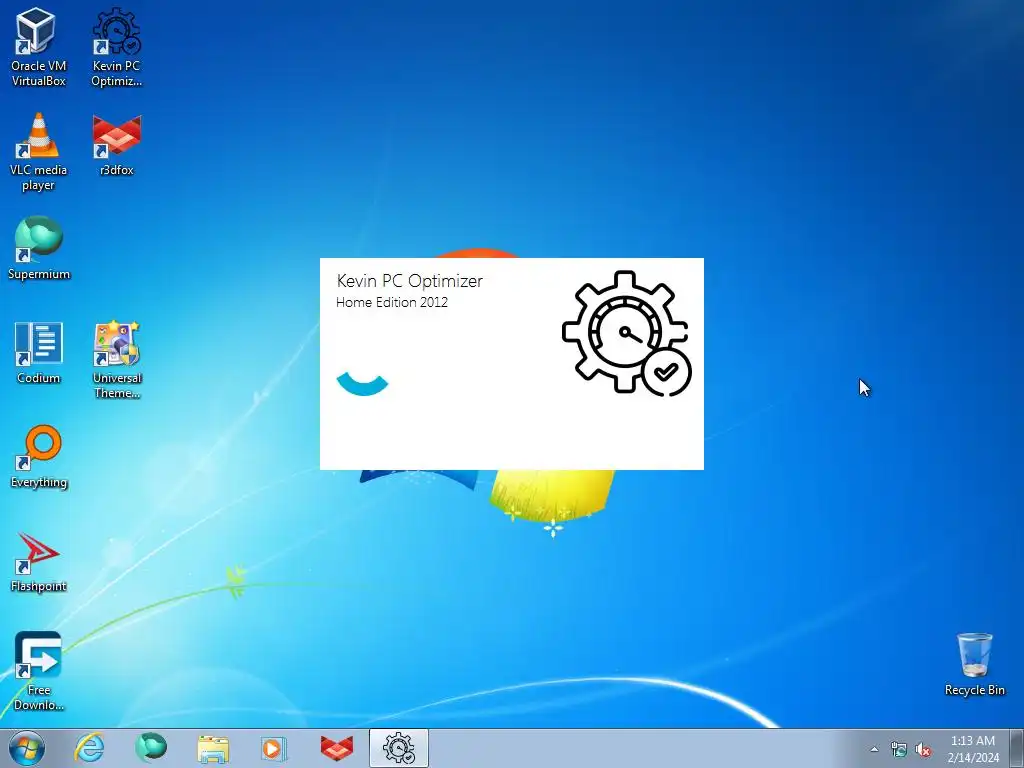Click Kevin PC Optimizer taskbar button
Screen dimensions: 1024x768
coord(399,748)
